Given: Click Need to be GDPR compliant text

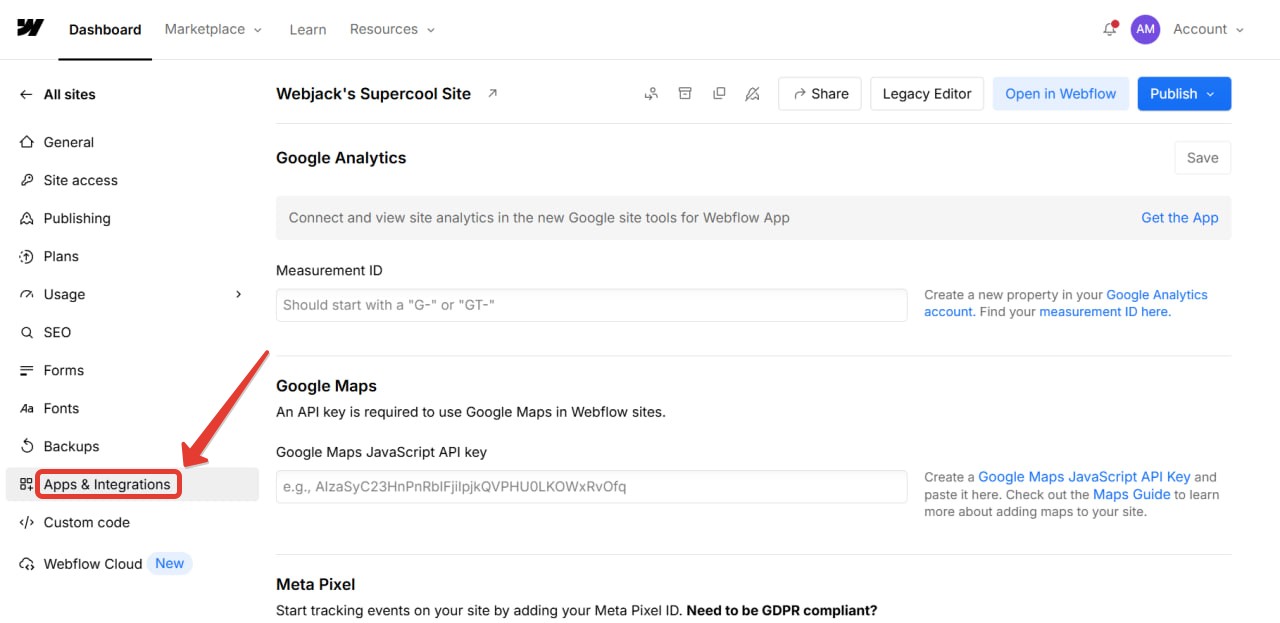Looking at the screenshot, I should pos(782,610).
